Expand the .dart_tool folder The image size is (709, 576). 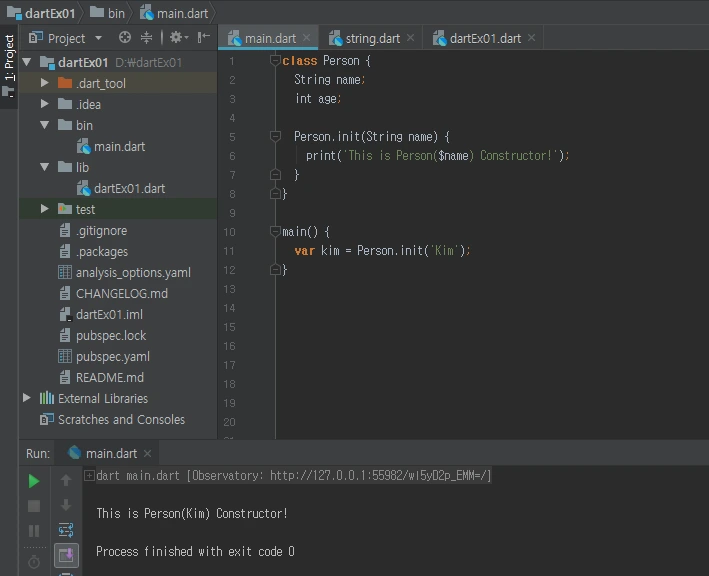[x=44, y=83]
